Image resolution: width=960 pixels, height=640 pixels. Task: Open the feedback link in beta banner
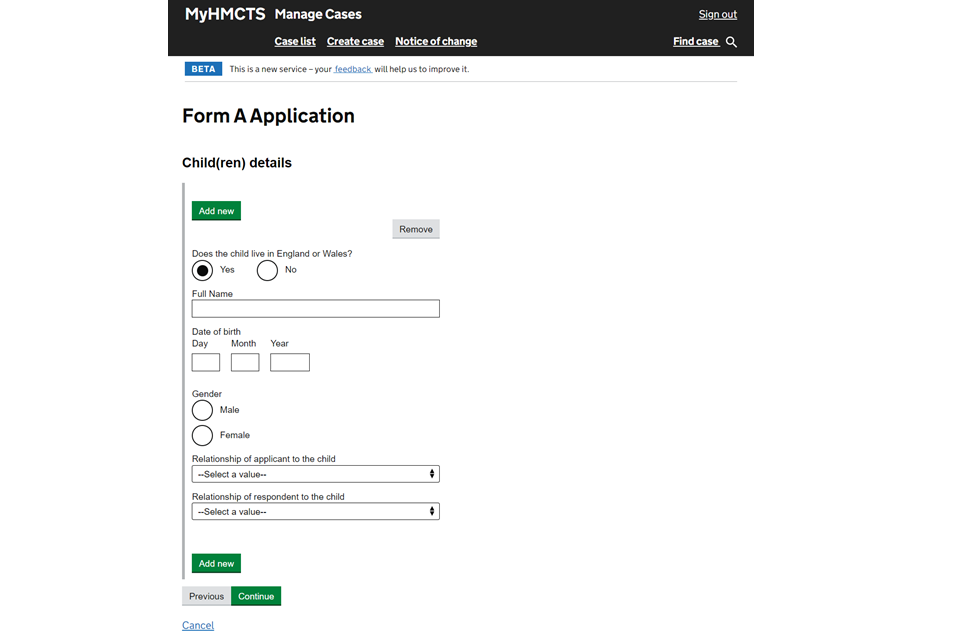click(353, 69)
